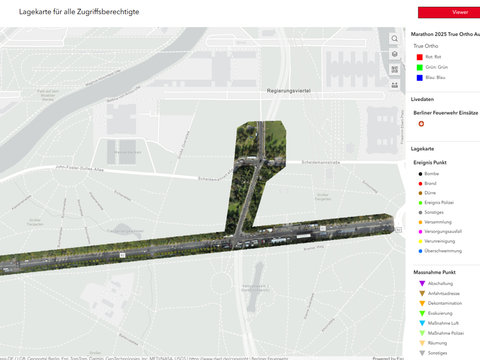Click the Brand legend label

pos(430,184)
